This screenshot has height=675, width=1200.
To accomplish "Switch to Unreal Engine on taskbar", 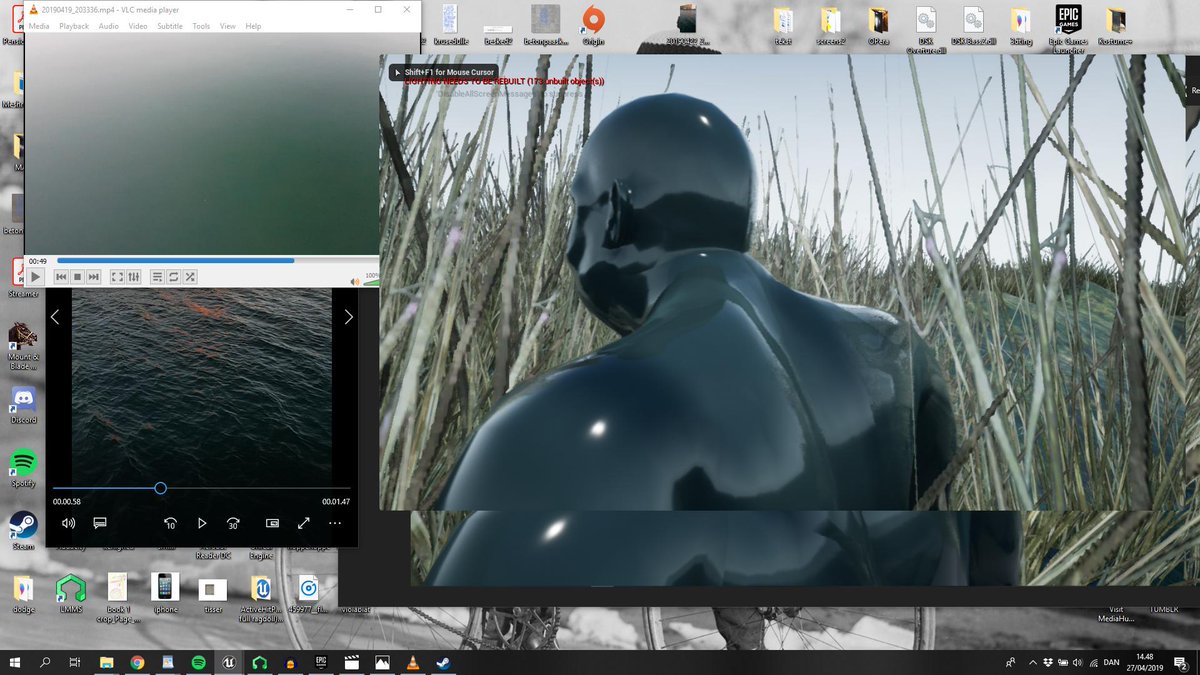I will (228, 661).
